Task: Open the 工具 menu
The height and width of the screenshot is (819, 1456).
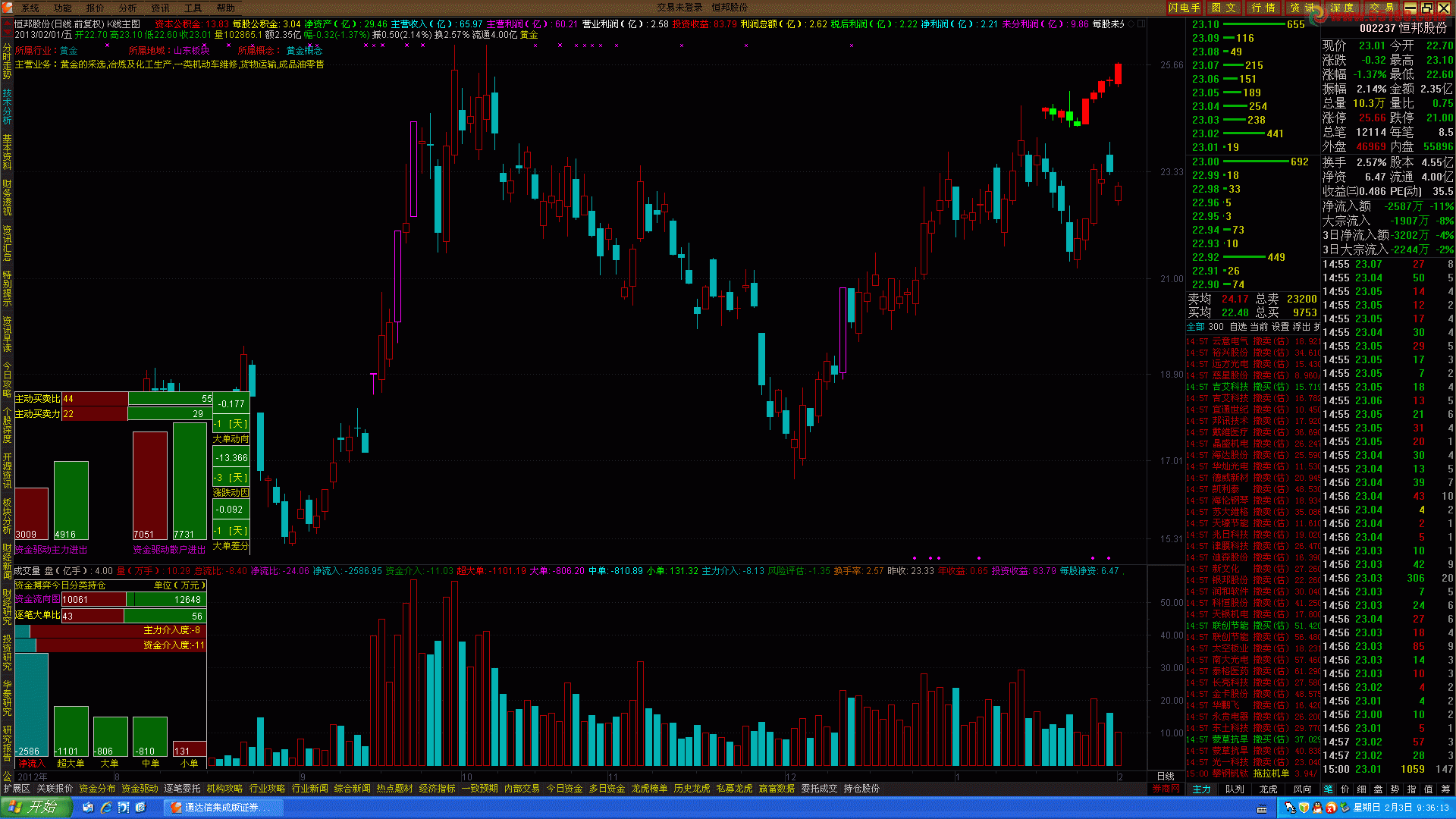Action: [193, 8]
